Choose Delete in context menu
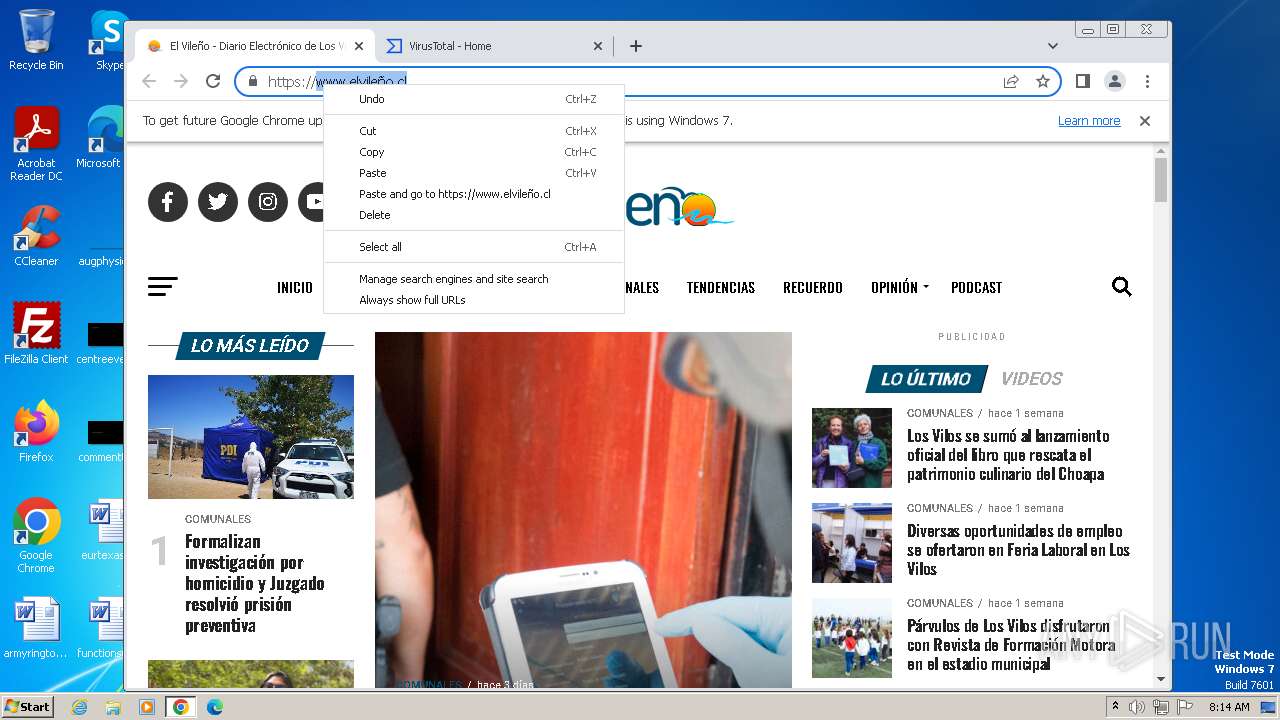This screenshot has height=720, width=1280. (474, 215)
